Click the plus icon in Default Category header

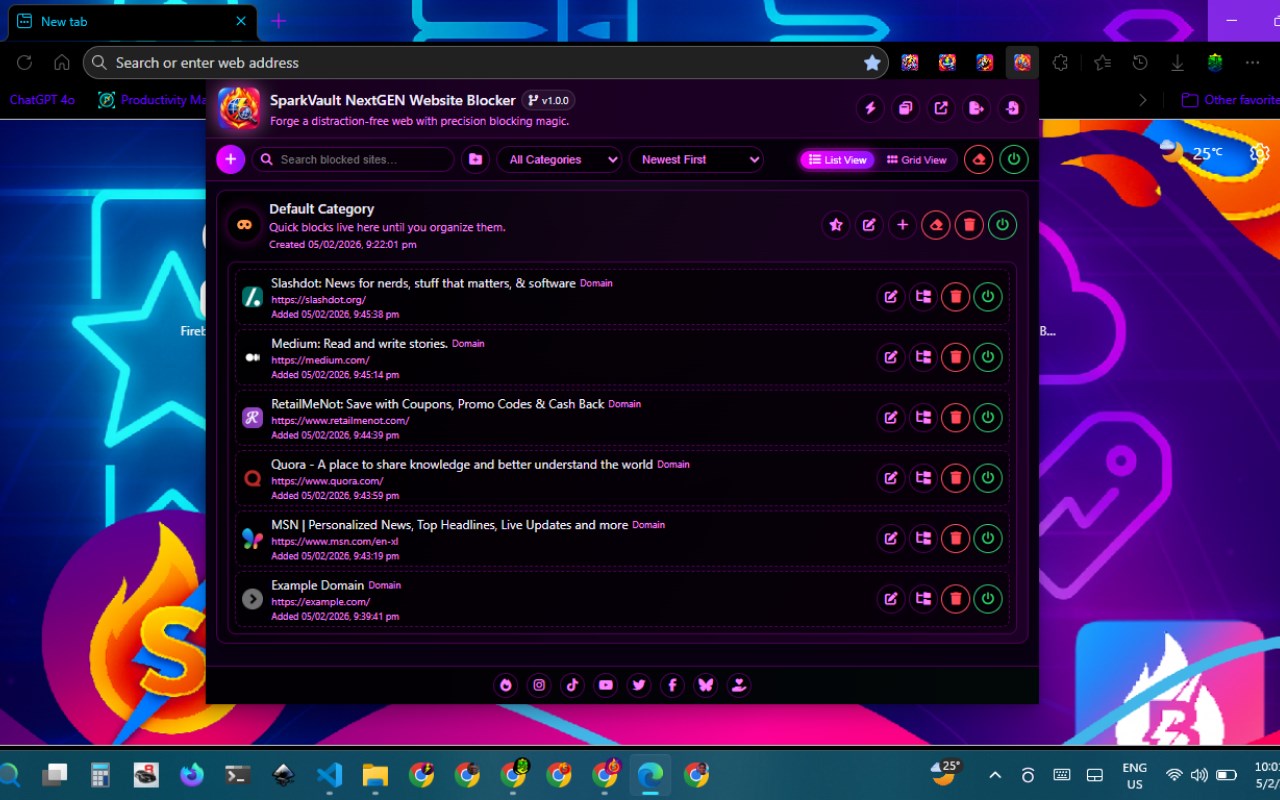coord(902,225)
